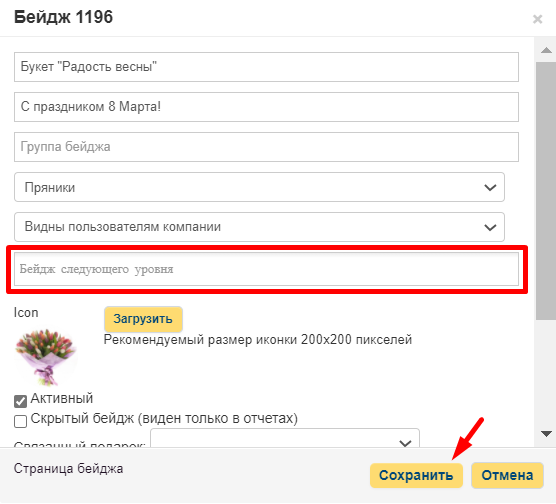Uncheck the Активный checkbox
The image size is (556, 504).
click(20, 401)
